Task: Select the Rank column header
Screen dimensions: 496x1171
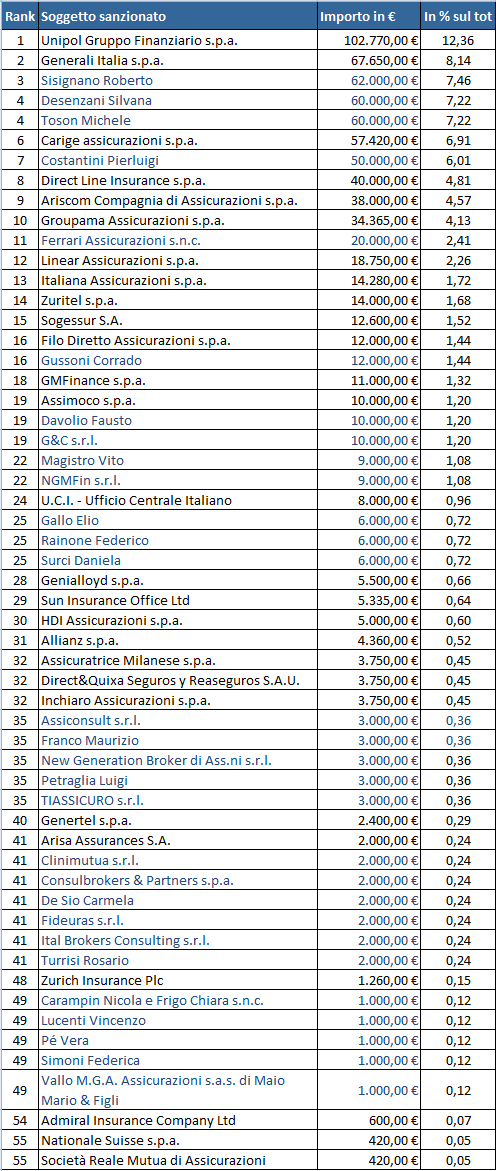Action: tap(20, 16)
